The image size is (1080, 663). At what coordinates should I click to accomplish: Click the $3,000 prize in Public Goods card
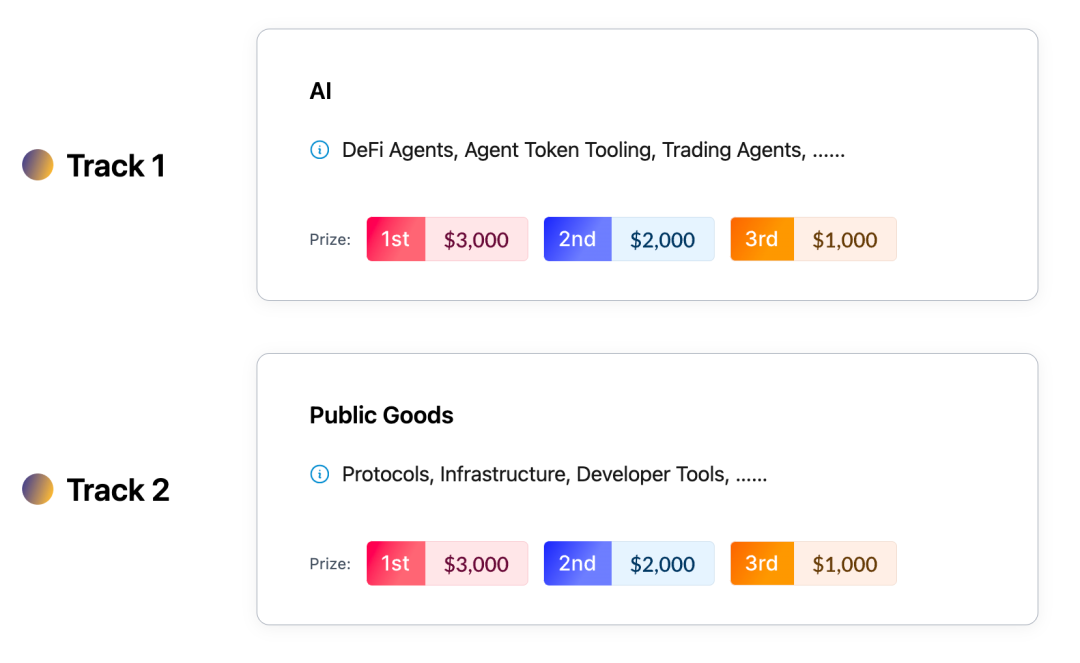476,564
